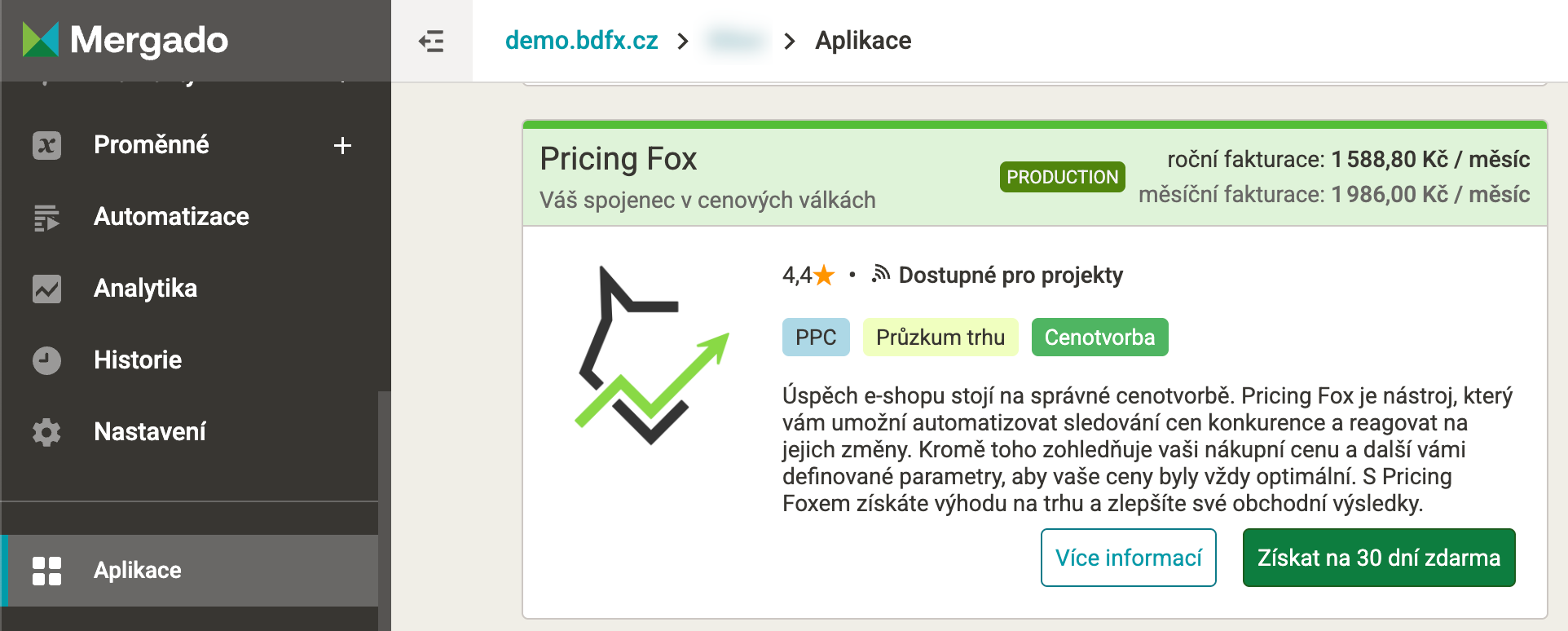Select the PPC category tag
1568x631 pixels.
point(816,338)
